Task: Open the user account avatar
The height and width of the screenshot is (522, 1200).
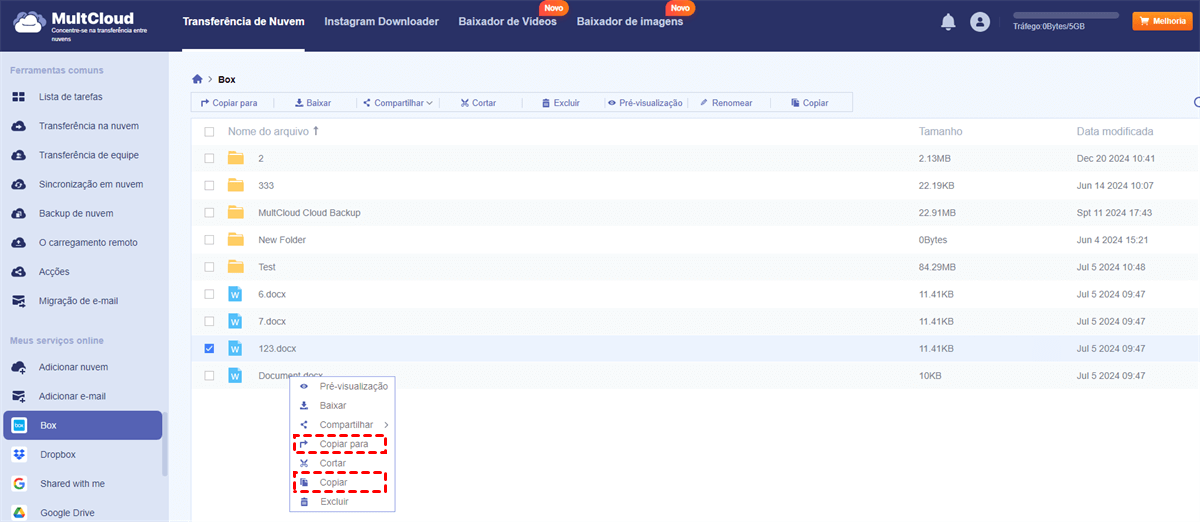Action: point(980,22)
